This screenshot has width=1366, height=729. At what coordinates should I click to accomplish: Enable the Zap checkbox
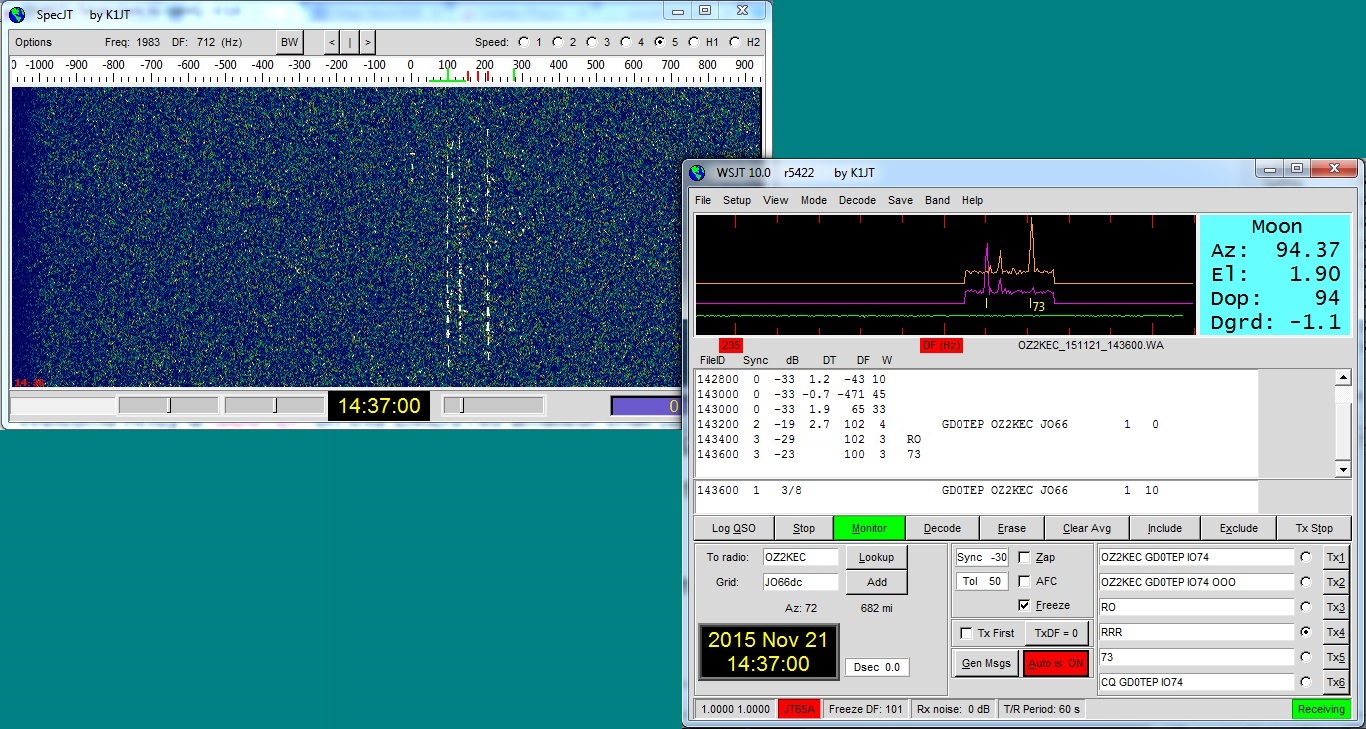[1024, 557]
